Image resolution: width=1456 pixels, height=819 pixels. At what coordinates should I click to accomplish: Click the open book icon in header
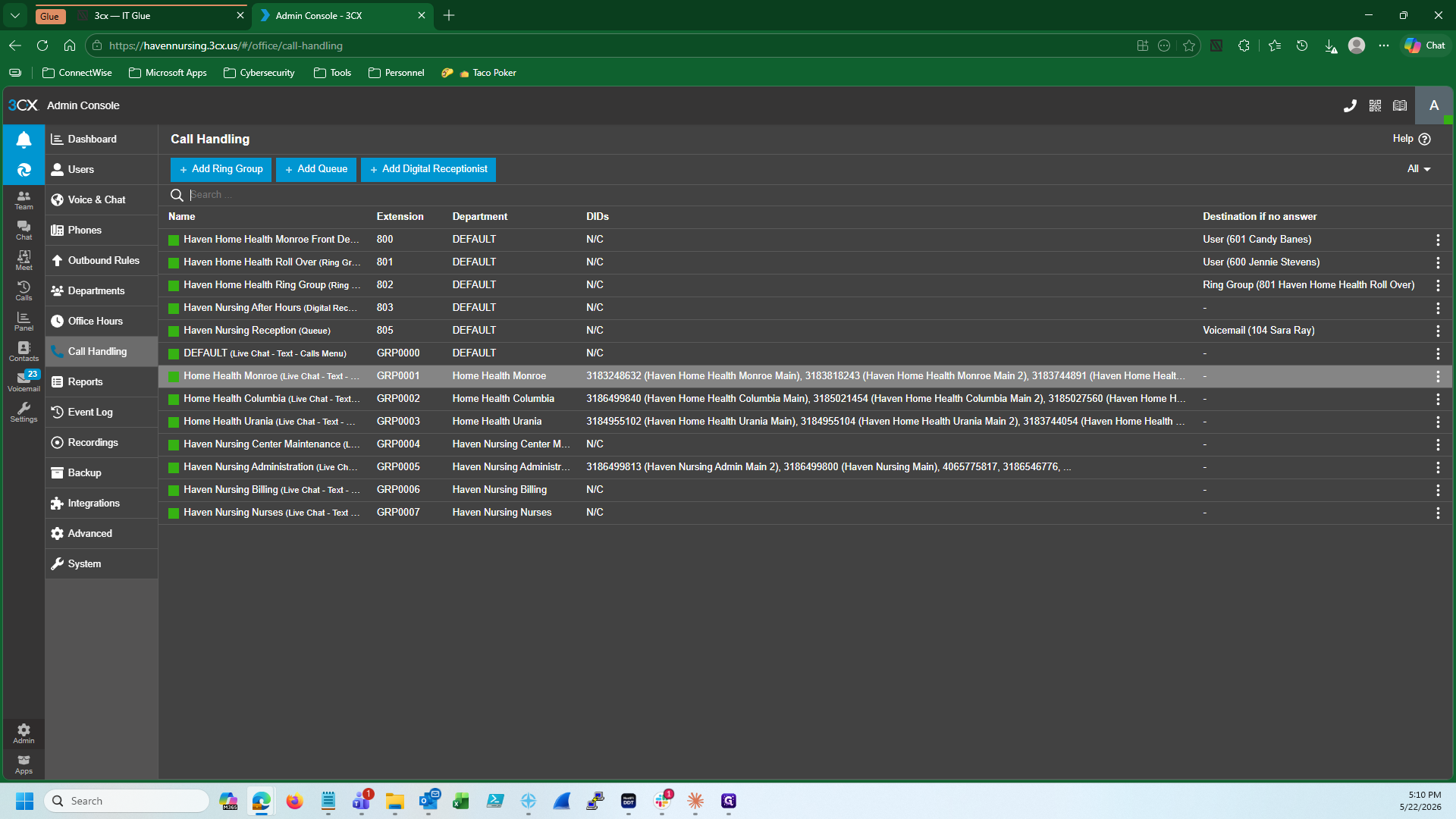[1400, 105]
